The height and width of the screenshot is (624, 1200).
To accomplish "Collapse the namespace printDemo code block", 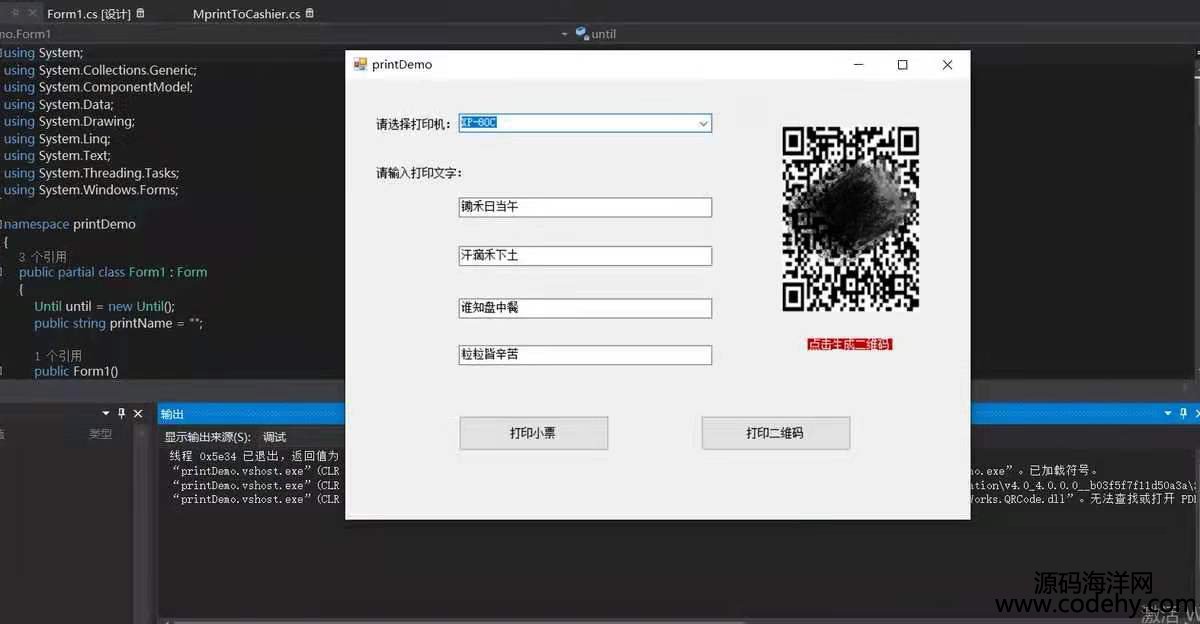I will [x=3, y=225].
